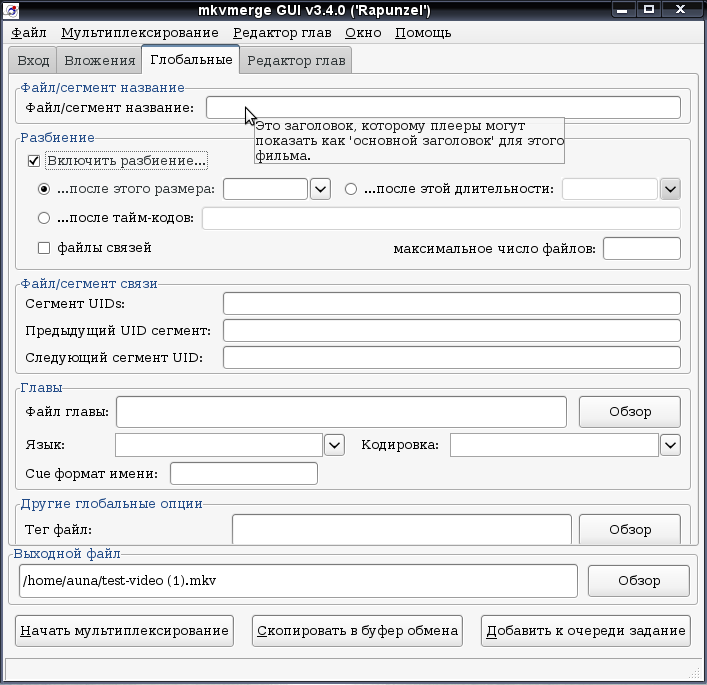Click Обзор button for Тег файл
The width and height of the screenshot is (707, 685).
click(x=630, y=529)
